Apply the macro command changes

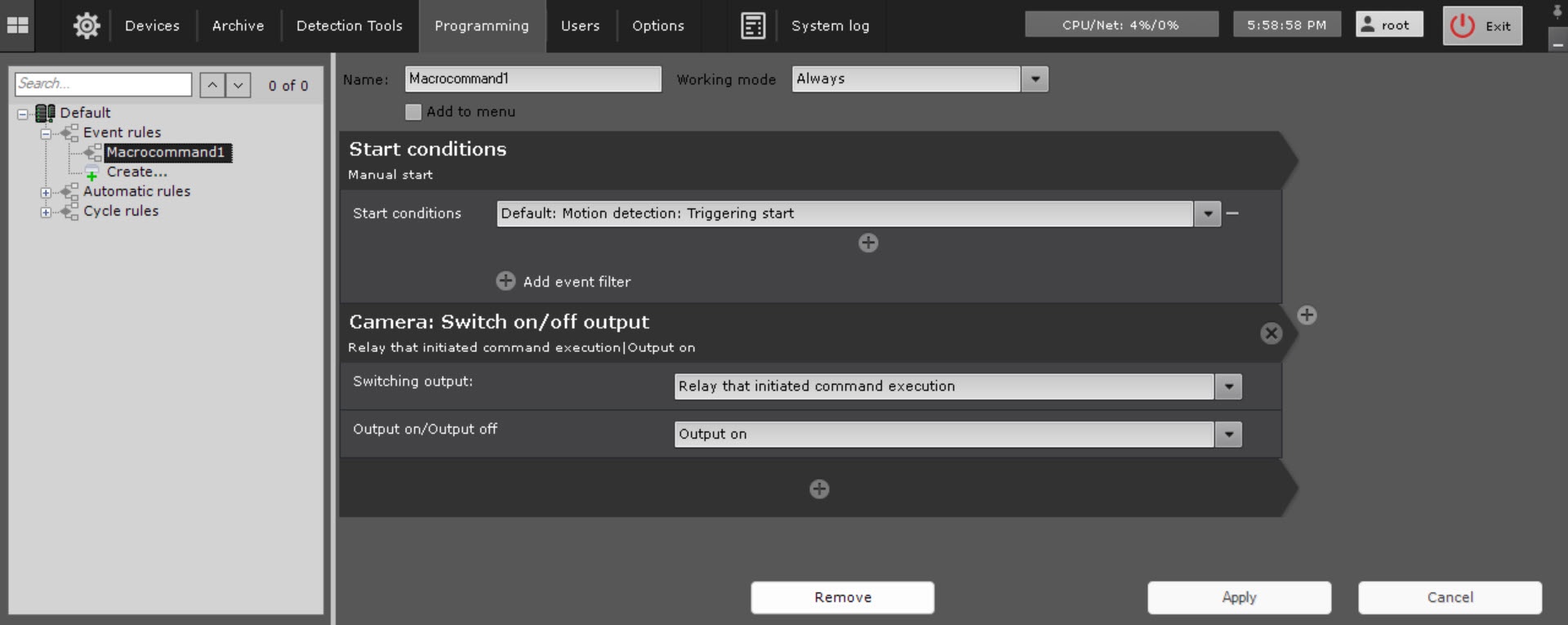(1239, 597)
